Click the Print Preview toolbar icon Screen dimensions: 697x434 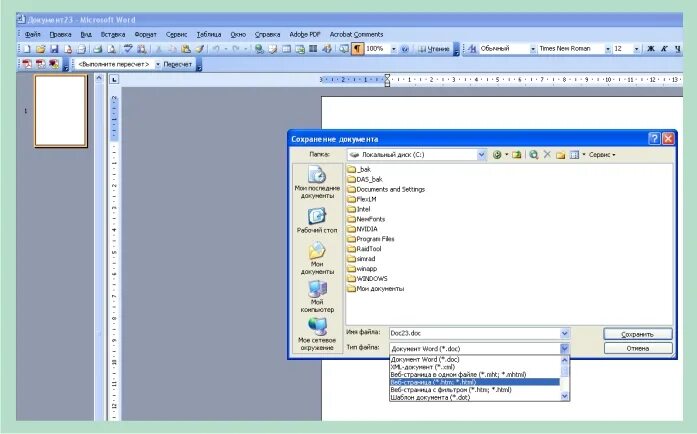pyautogui.click(x=111, y=49)
